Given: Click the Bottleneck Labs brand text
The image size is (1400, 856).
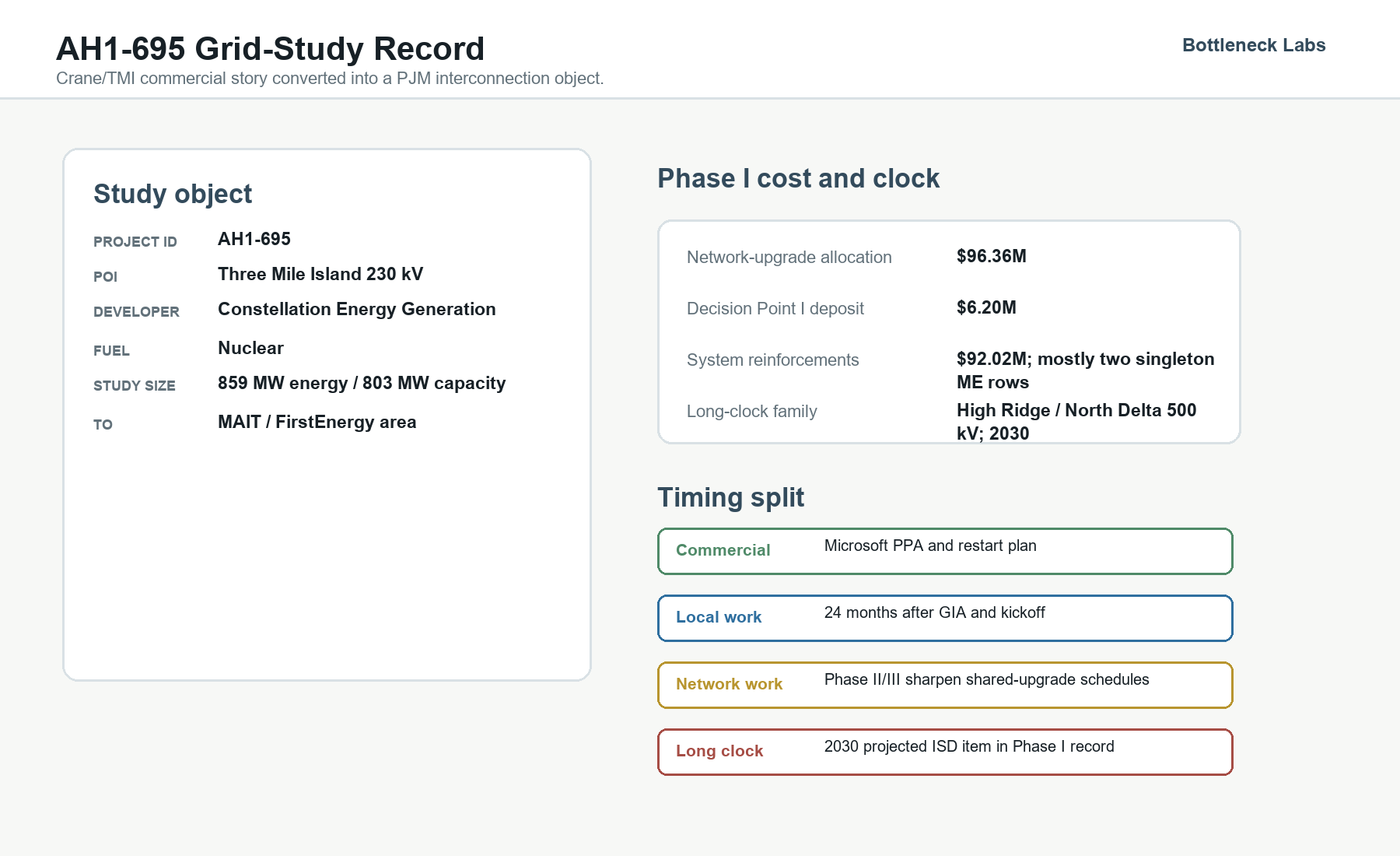Looking at the screenshot, I should tap(1254, 45).
